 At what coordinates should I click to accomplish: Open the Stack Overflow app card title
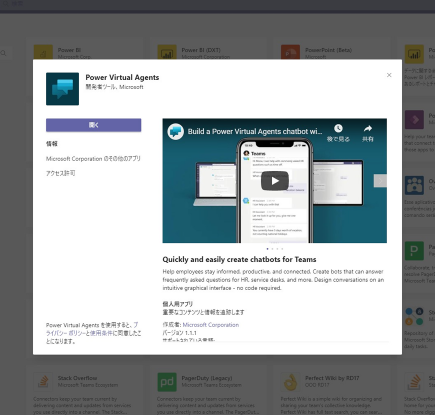77,378
